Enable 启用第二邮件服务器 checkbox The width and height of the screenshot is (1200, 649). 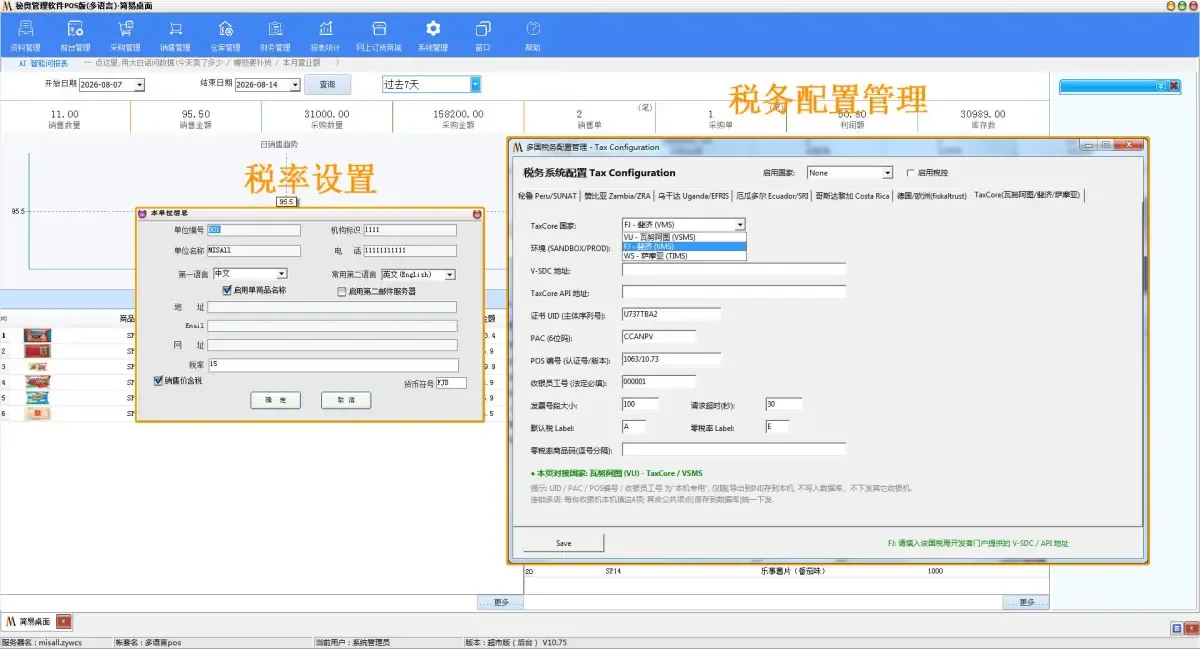click(342, 292)
